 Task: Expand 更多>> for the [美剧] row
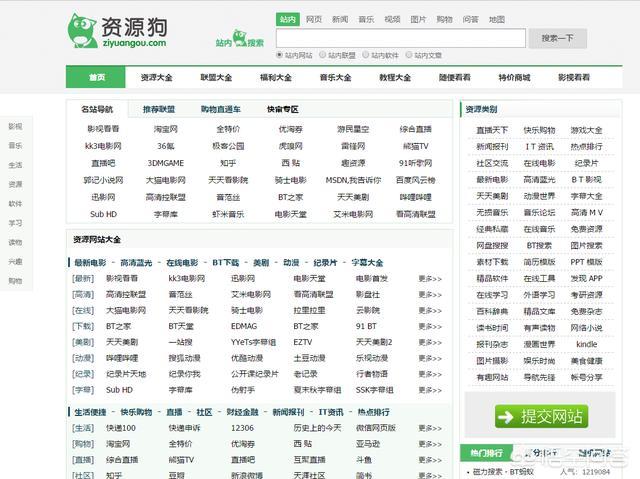tap(430, 342)
